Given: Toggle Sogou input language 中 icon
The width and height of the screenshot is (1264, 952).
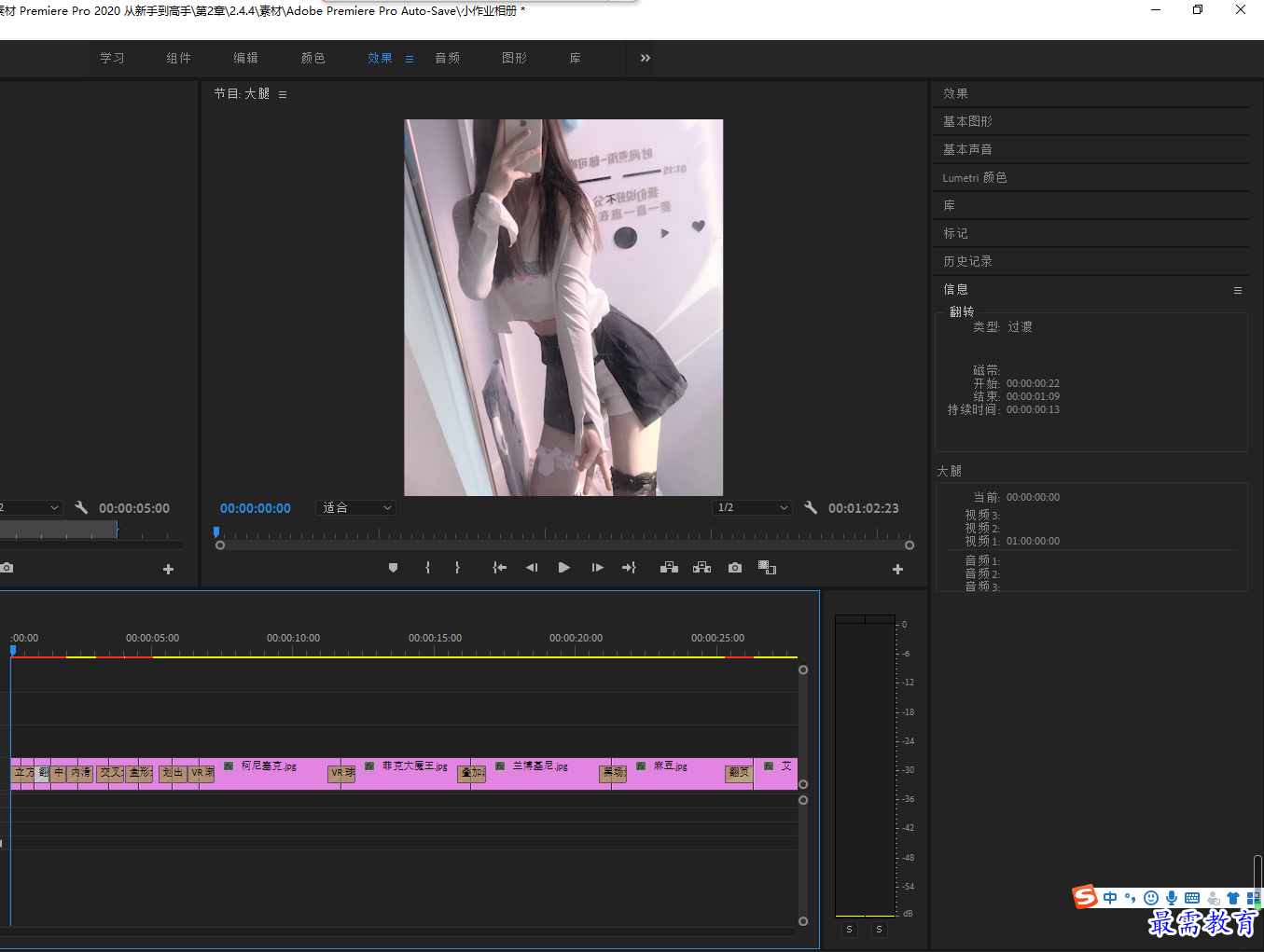Looking at the screenshot, I should coord(1110,898).
